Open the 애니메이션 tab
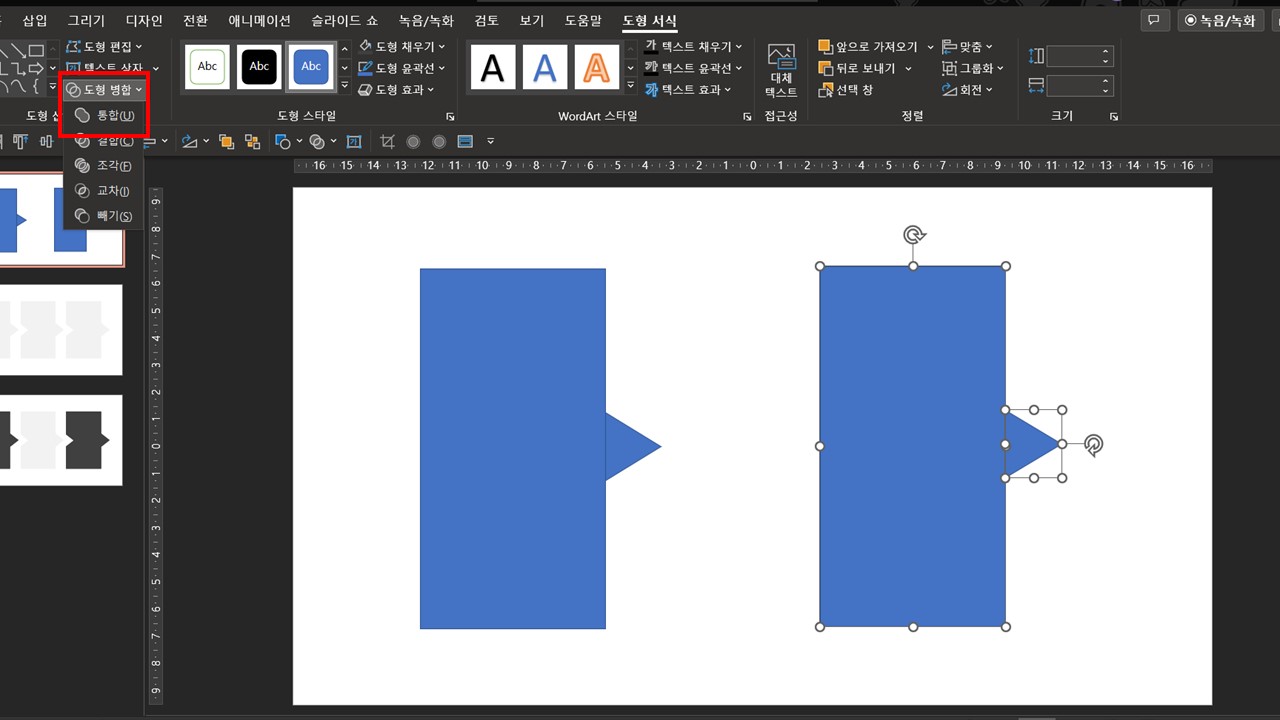Screen dimensions: 1280x720 [x=259, y=20]
